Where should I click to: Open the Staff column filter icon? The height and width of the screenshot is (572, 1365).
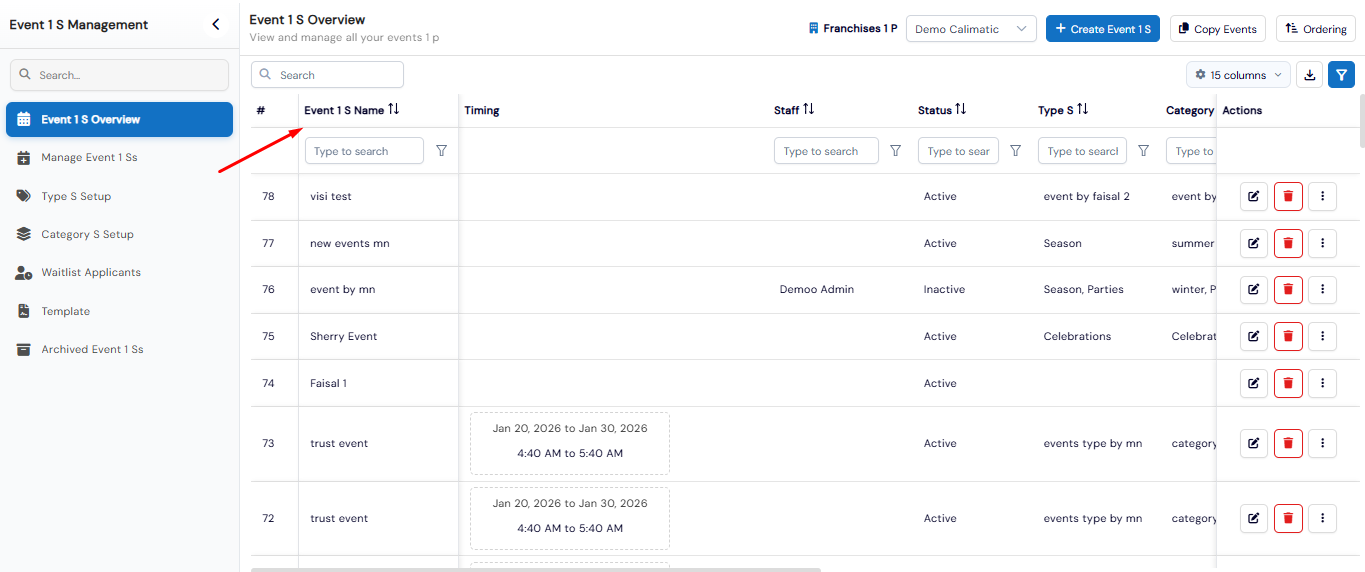click(x=895, y=151)
